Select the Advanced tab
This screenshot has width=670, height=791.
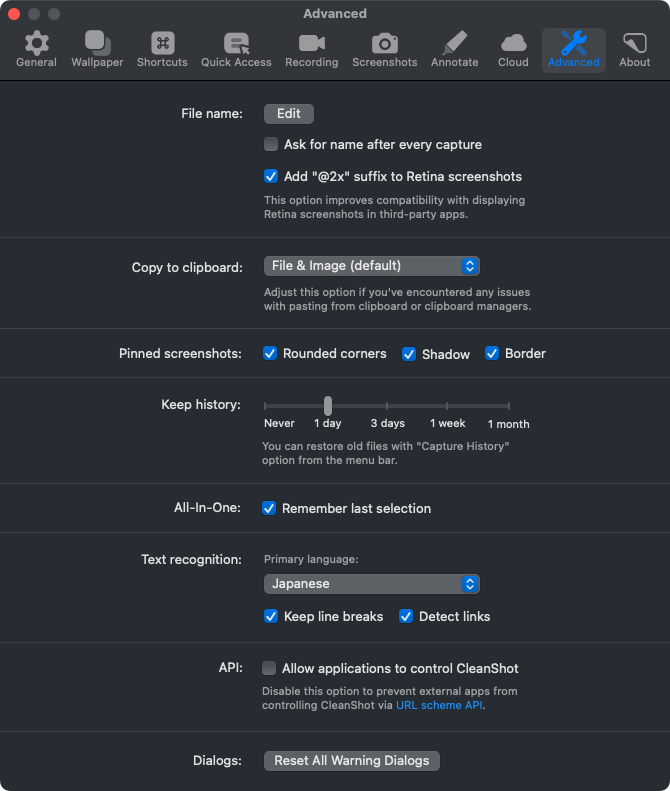574,50
